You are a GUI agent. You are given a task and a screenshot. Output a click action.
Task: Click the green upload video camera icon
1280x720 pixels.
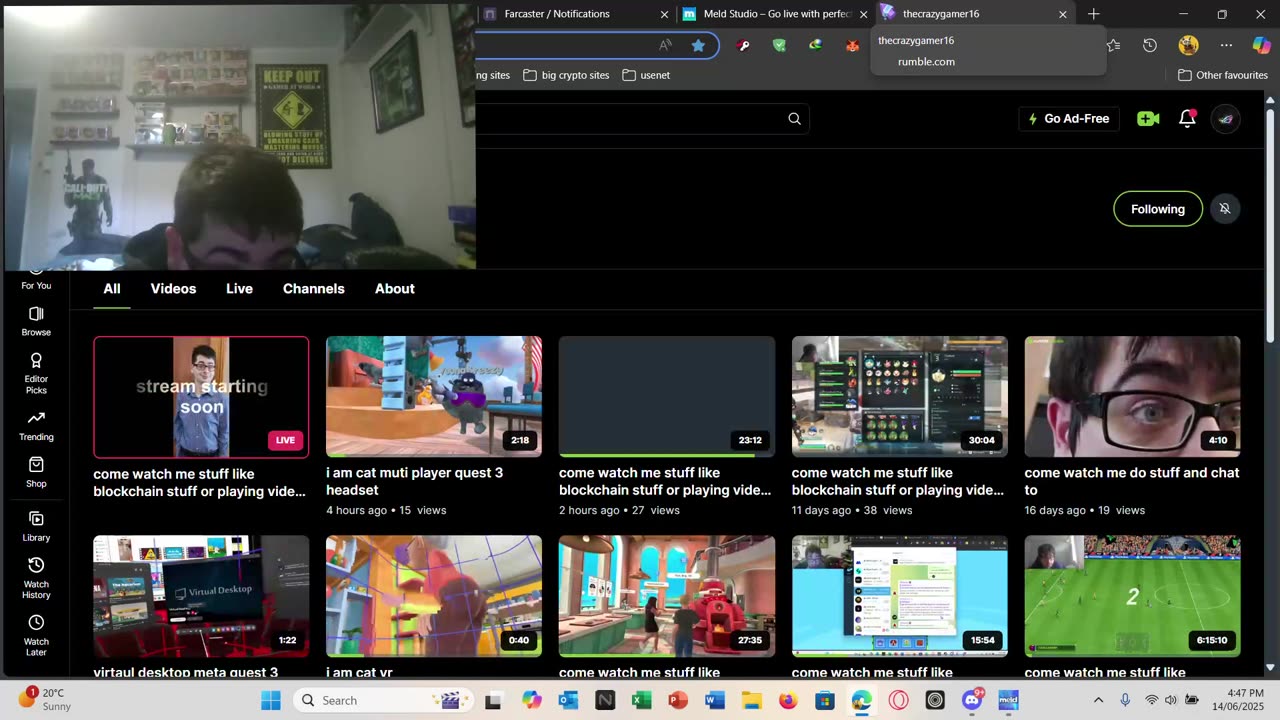tap(1148, 119)
